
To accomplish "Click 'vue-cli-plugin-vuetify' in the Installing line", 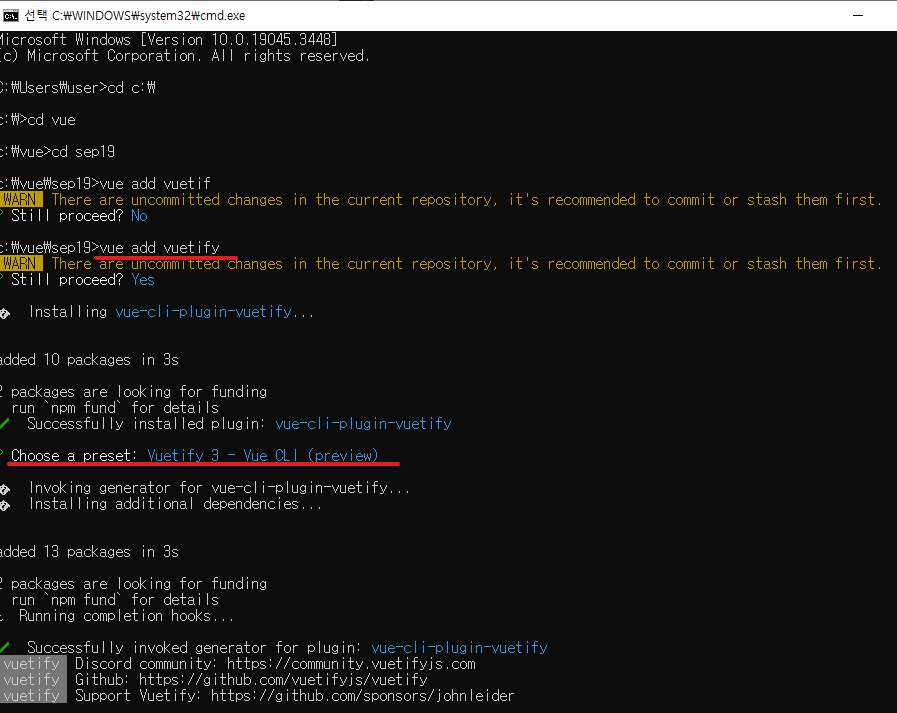I will pyautogui.click(x=204, y=312).
